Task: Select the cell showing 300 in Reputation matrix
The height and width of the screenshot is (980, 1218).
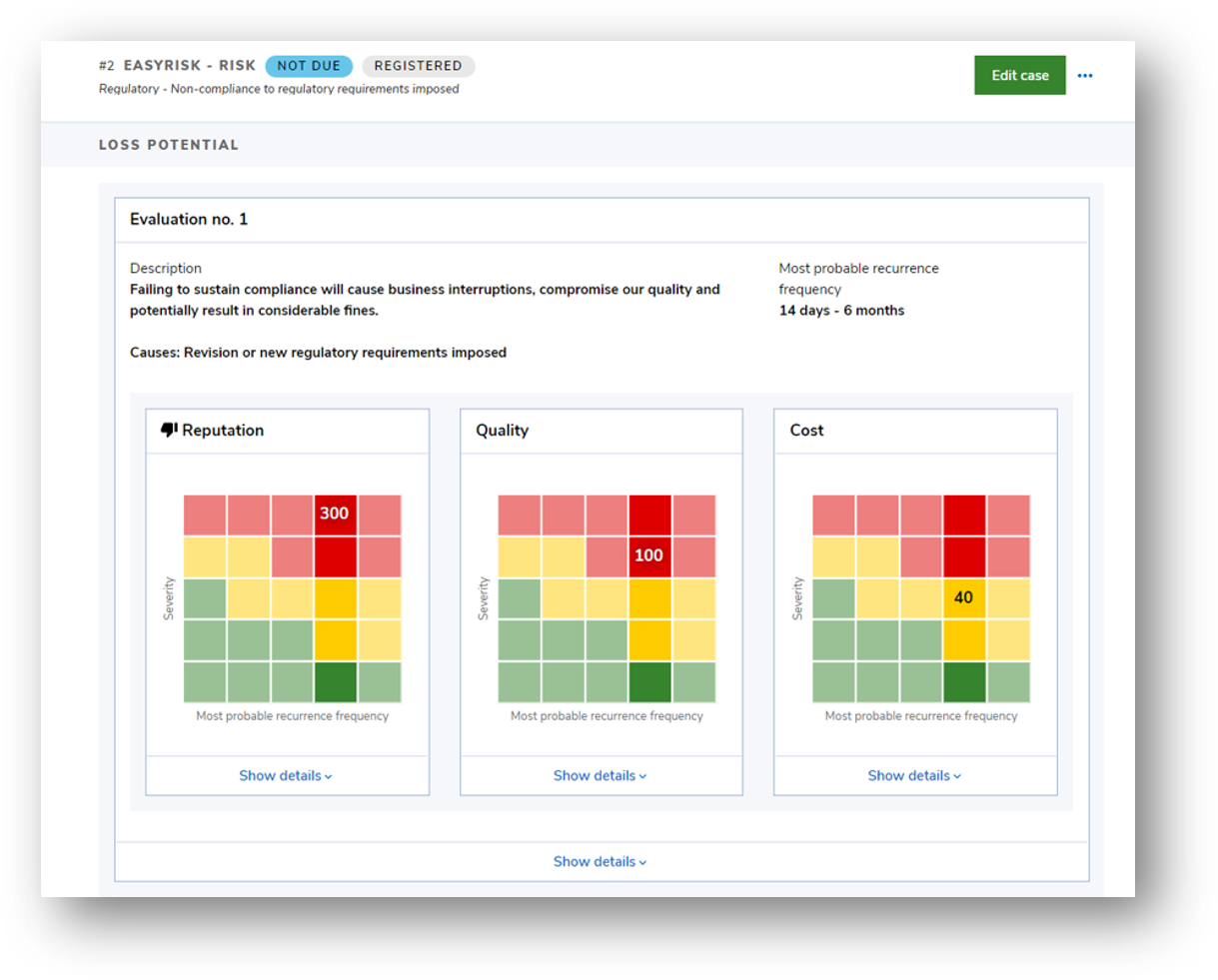Action: pyautogui.click(x=335, y=513)
